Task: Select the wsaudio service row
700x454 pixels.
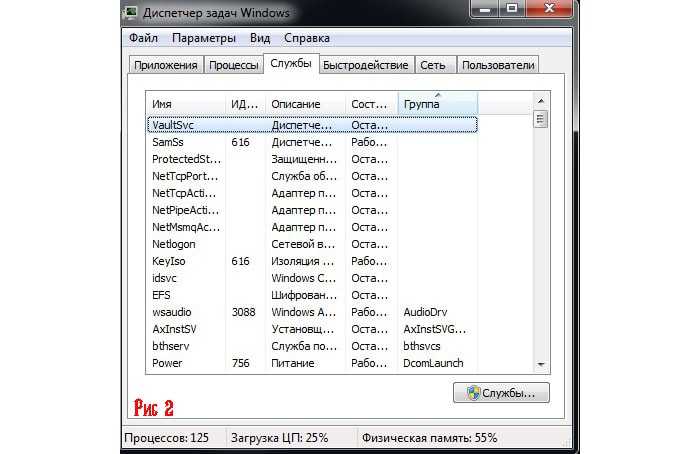Action: [x=312, y=312]
